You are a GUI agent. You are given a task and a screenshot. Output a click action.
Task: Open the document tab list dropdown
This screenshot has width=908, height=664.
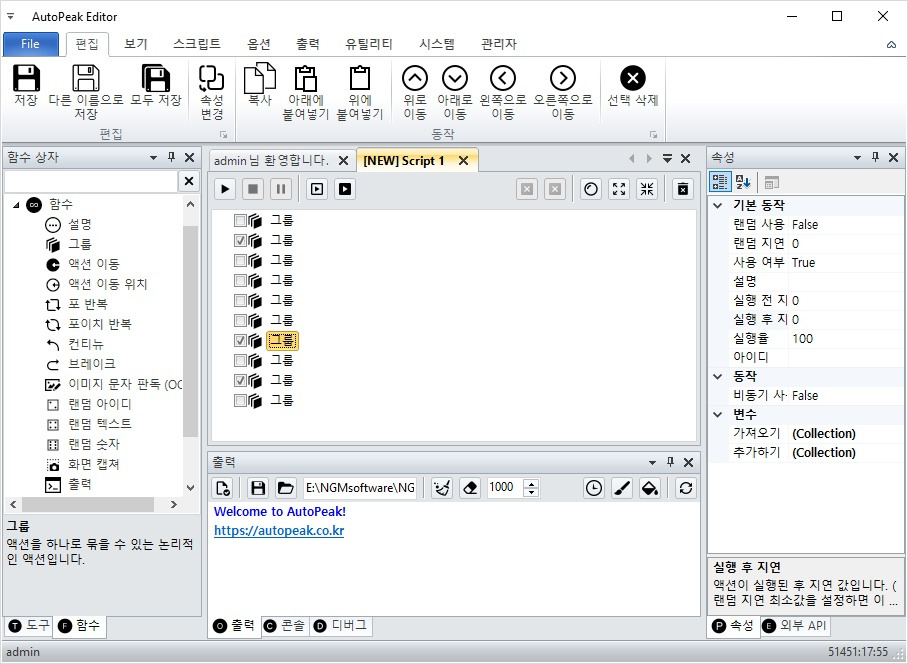click(x=667, y=159)
